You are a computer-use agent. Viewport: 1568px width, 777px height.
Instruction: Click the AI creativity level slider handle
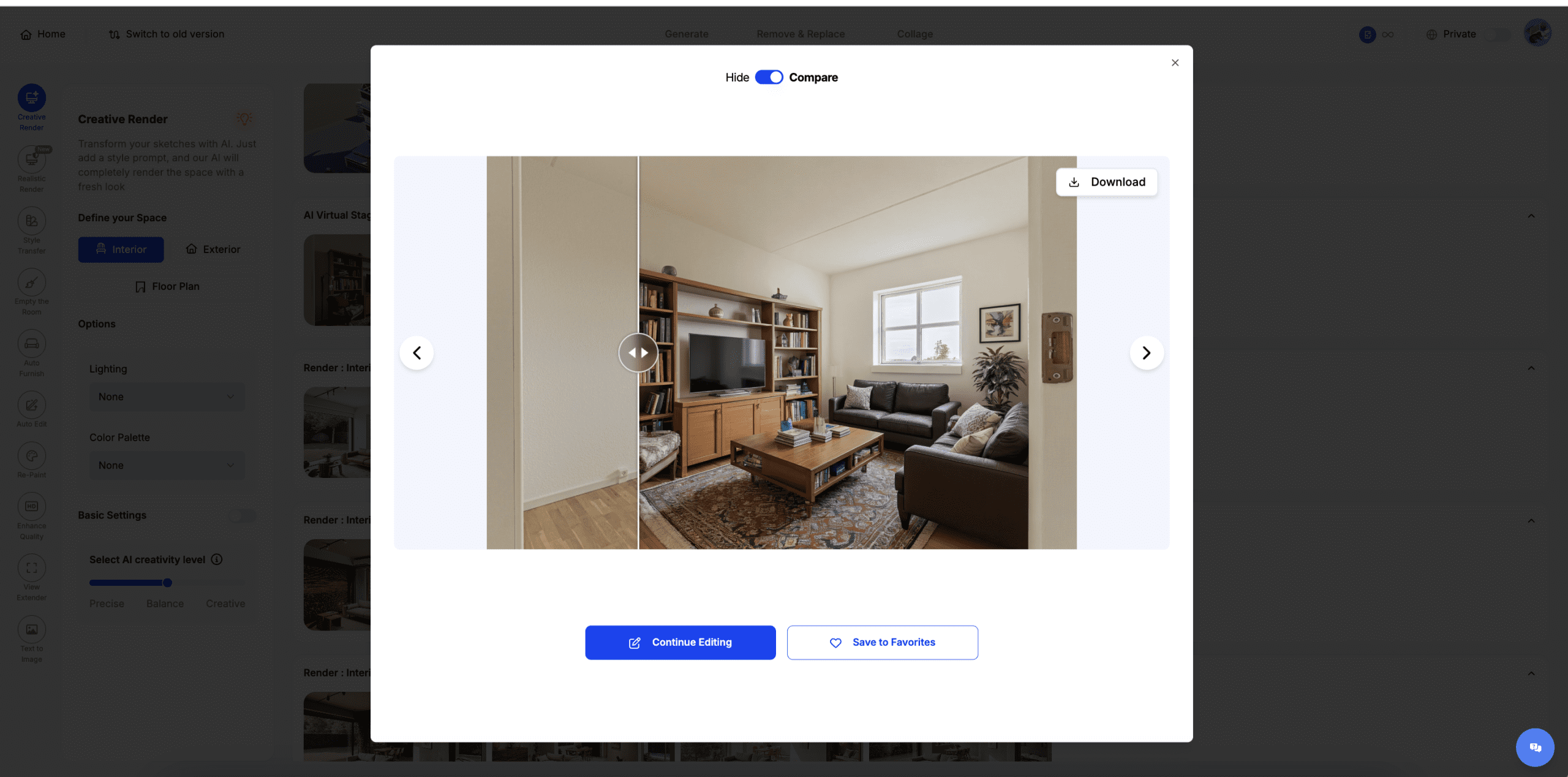point(167,583)
